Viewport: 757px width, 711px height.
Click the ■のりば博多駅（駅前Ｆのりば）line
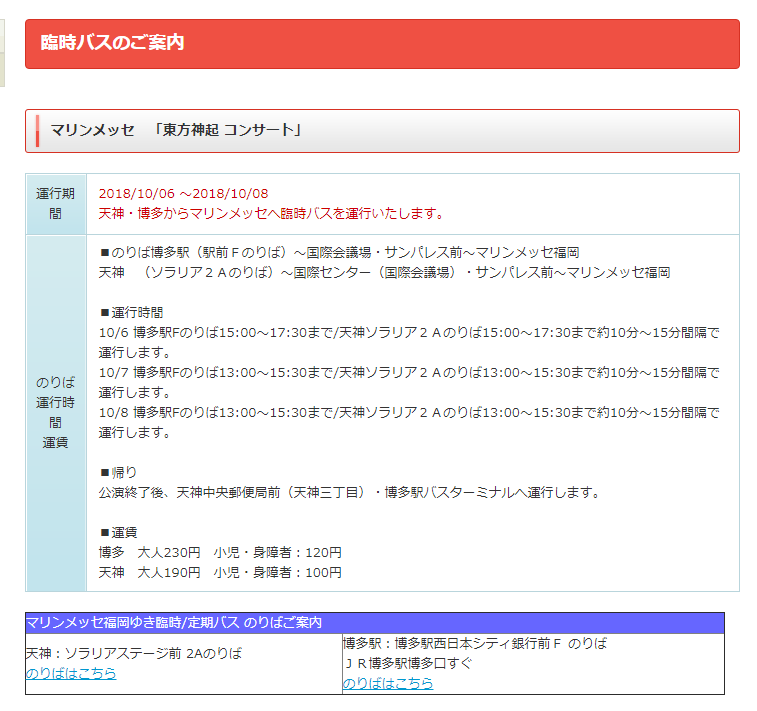339,252
